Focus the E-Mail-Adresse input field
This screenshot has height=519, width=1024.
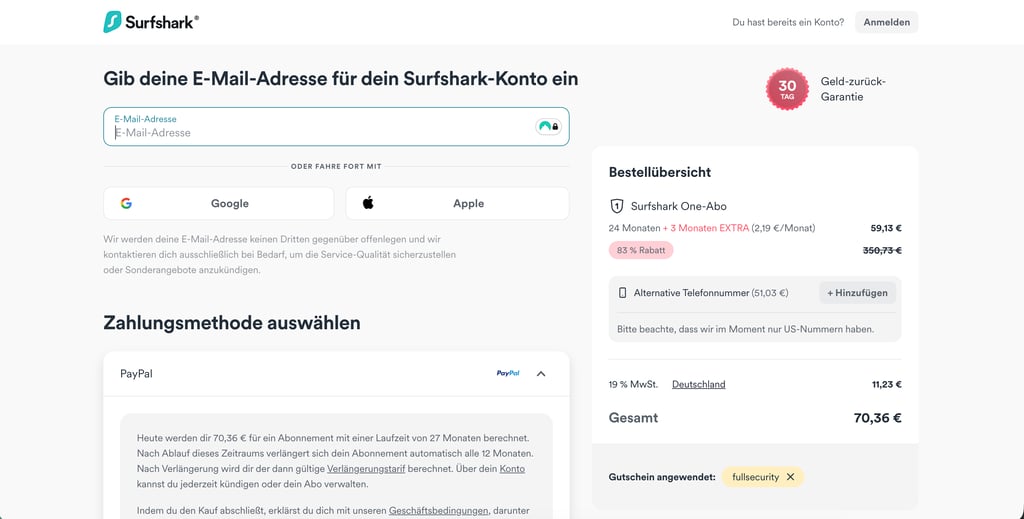coord(336,127)
